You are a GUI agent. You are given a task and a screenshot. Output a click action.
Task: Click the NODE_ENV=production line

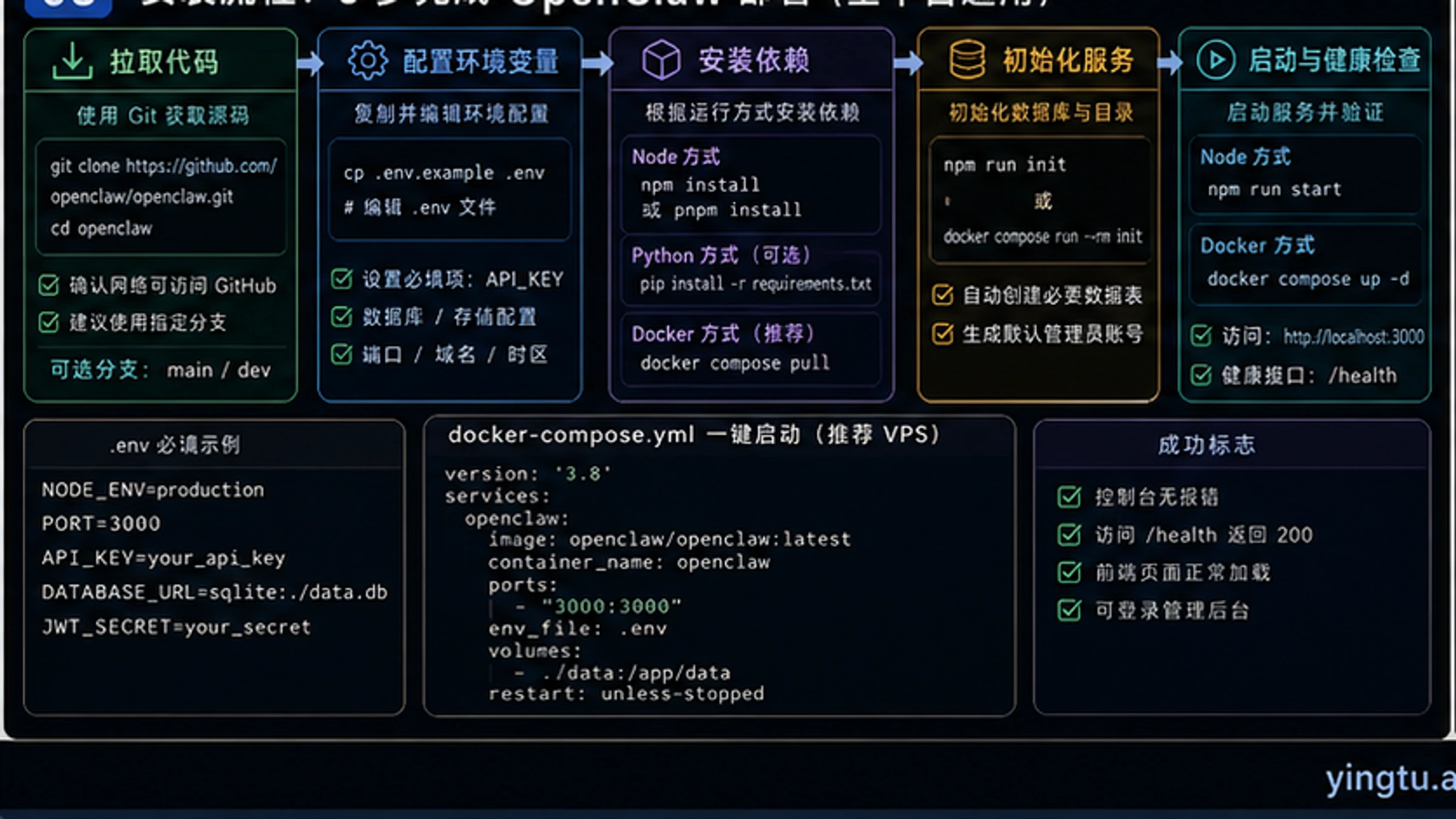coord(153,490)
